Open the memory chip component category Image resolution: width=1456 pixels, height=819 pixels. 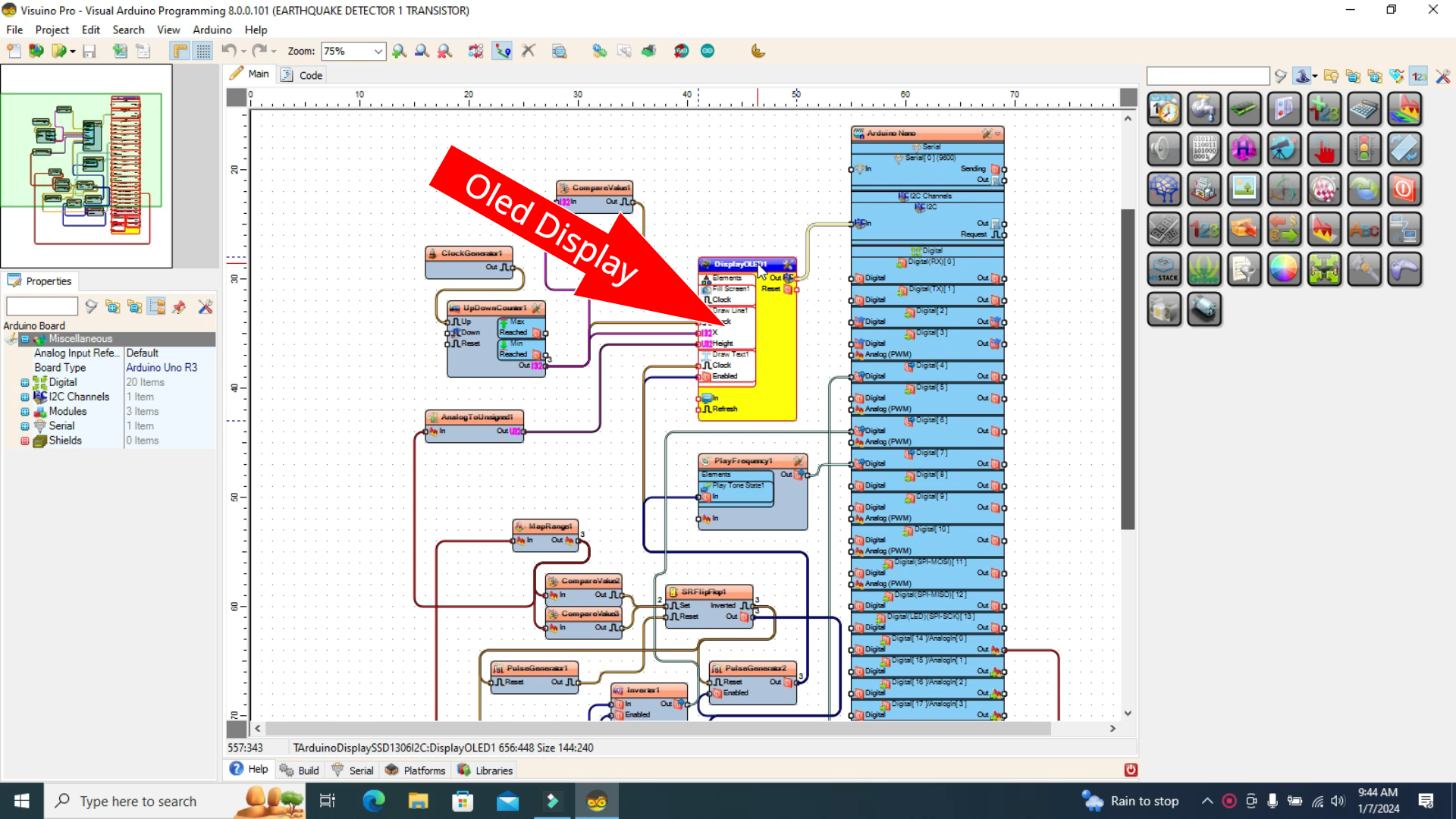pos(1244,110)
